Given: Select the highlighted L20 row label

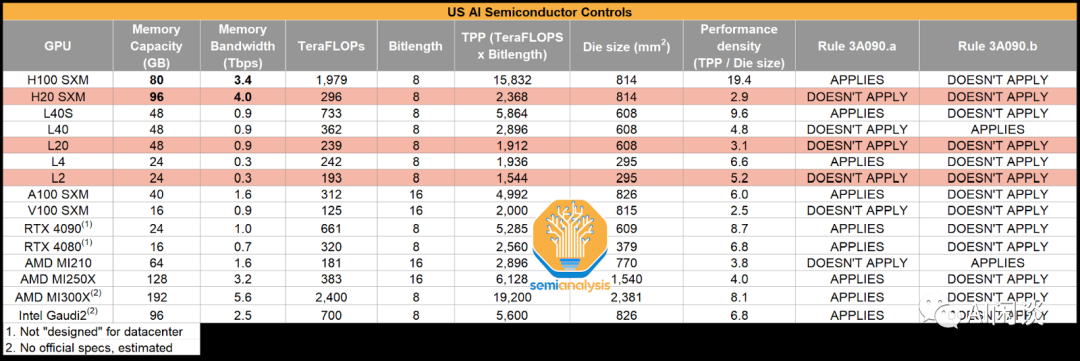Looking at the screenshot, I should point(57,146).
